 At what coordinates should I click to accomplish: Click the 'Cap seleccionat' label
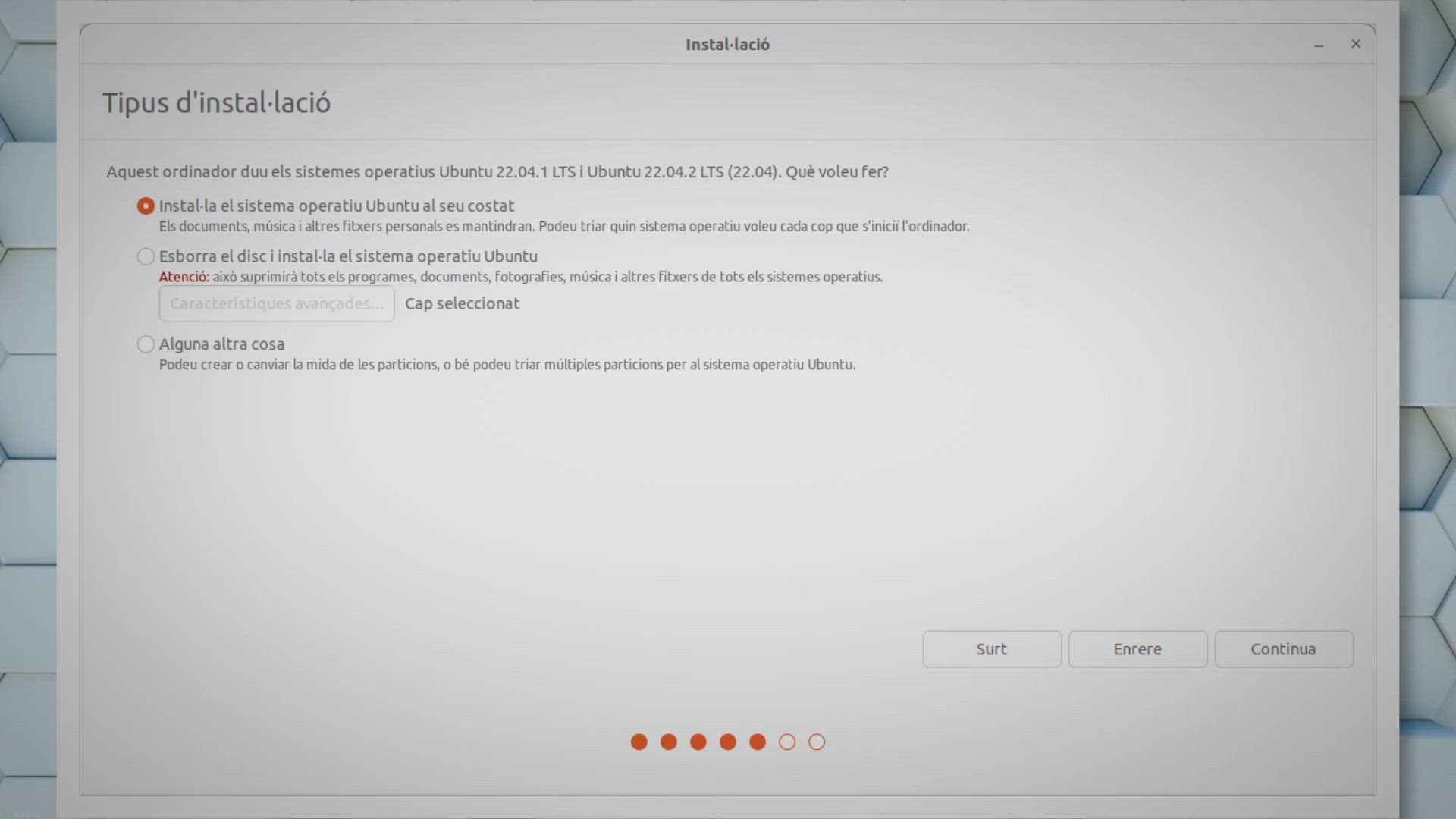tap(462, 303)
